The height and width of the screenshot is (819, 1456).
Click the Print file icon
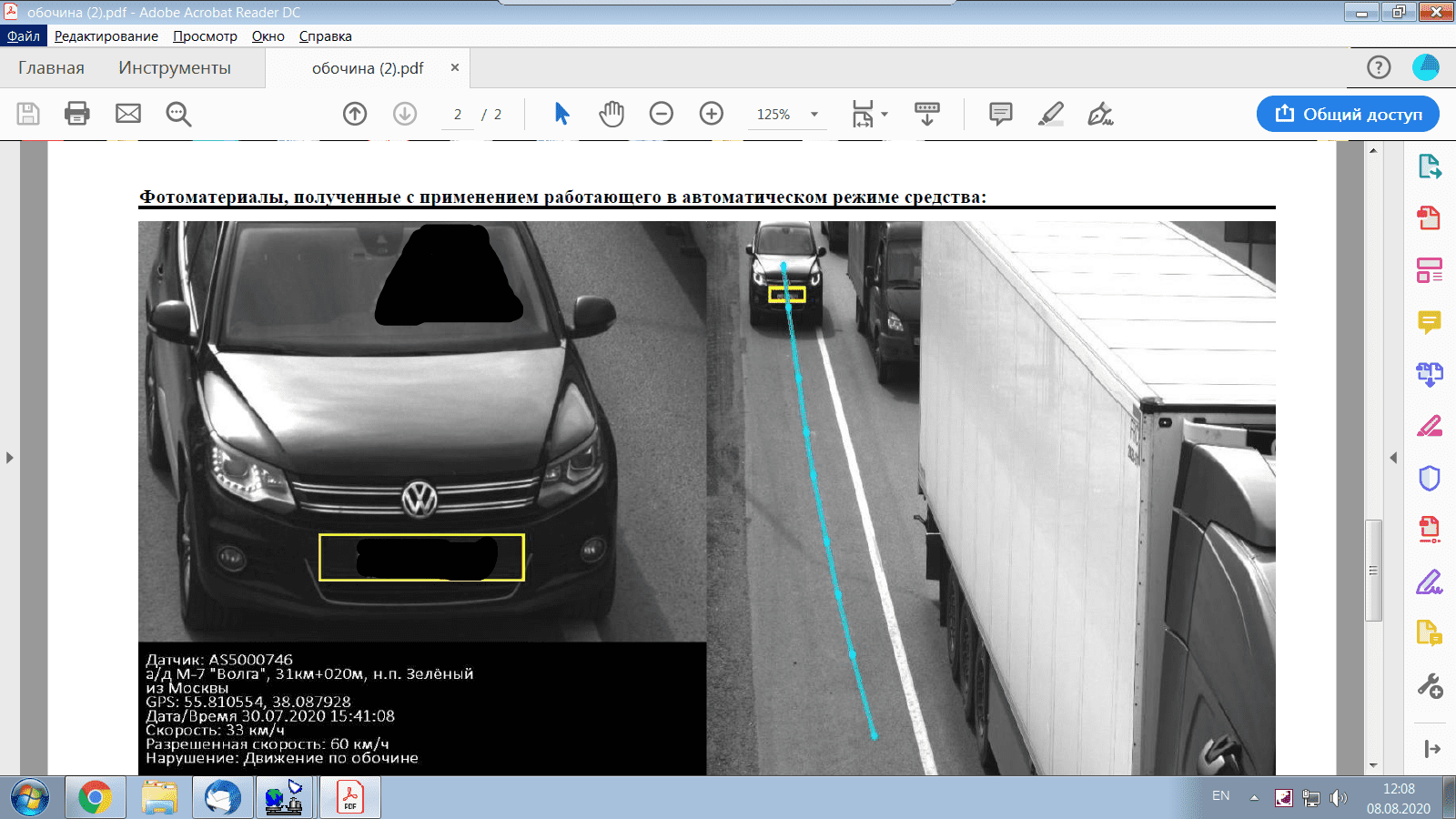[x=77, y=114]
